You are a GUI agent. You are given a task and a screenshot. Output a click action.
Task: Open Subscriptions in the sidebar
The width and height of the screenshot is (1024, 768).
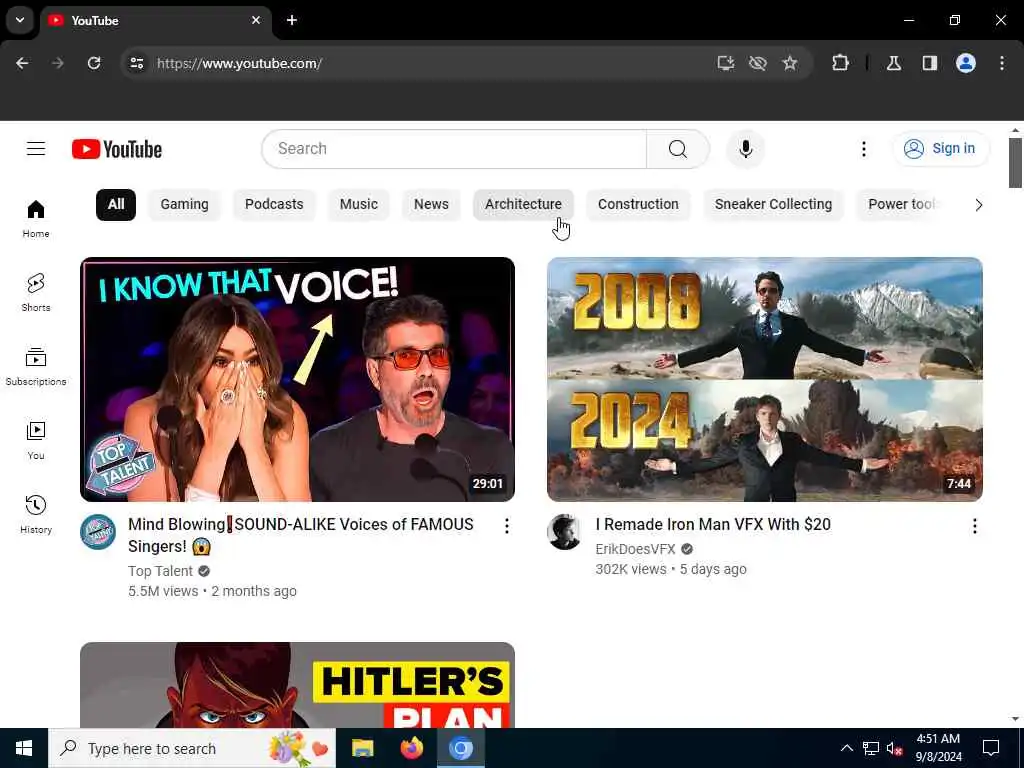coord(36,366)
